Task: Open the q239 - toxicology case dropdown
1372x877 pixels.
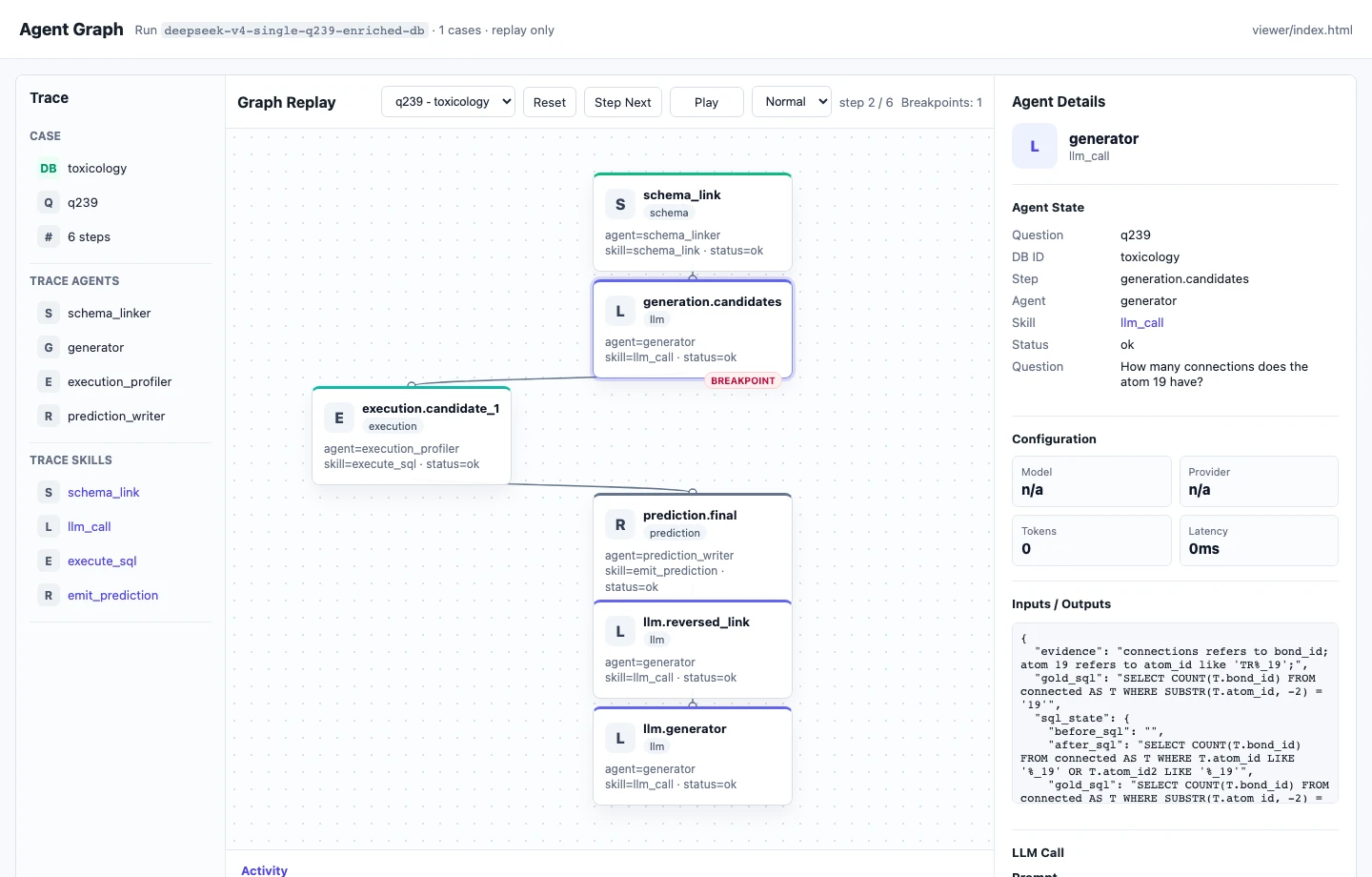Action: [x=448, y=102]
